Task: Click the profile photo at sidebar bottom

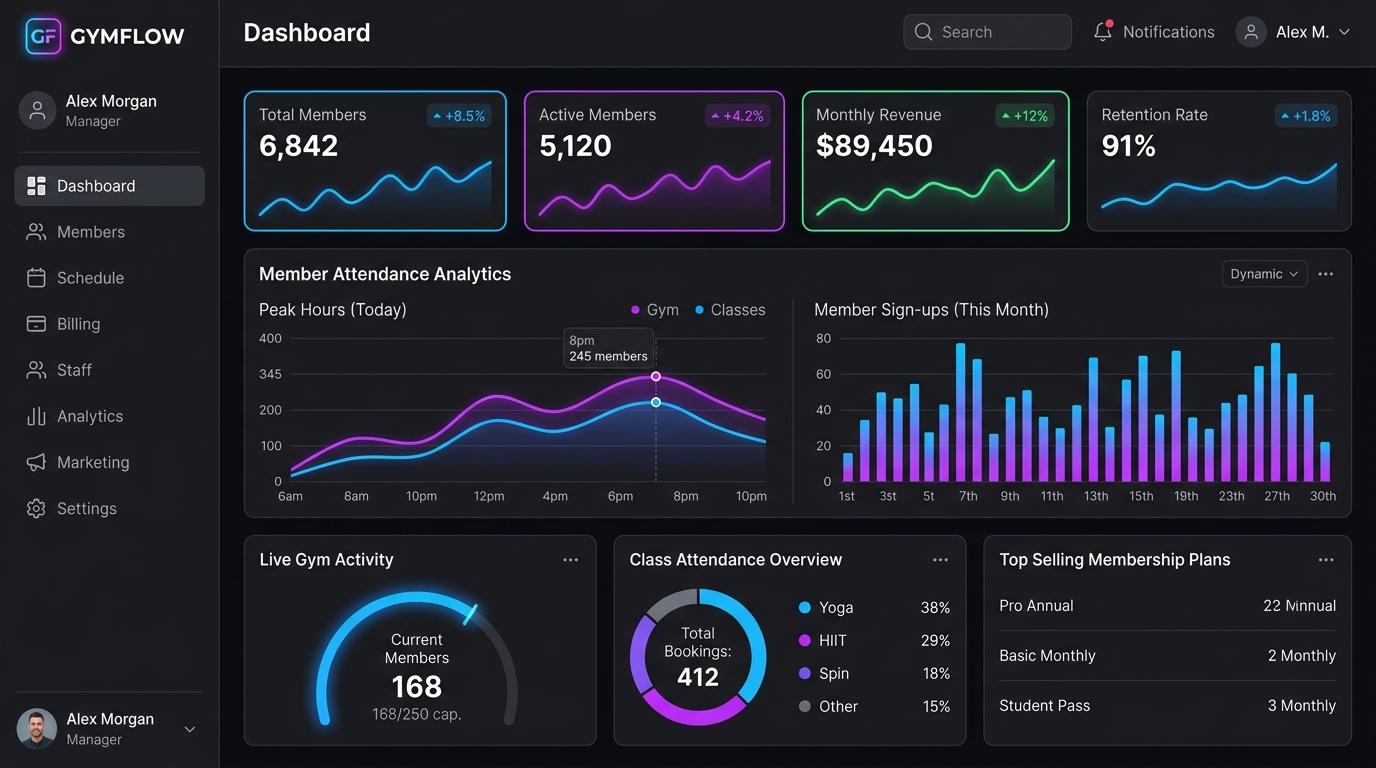Action: click(x=37, y=730)
